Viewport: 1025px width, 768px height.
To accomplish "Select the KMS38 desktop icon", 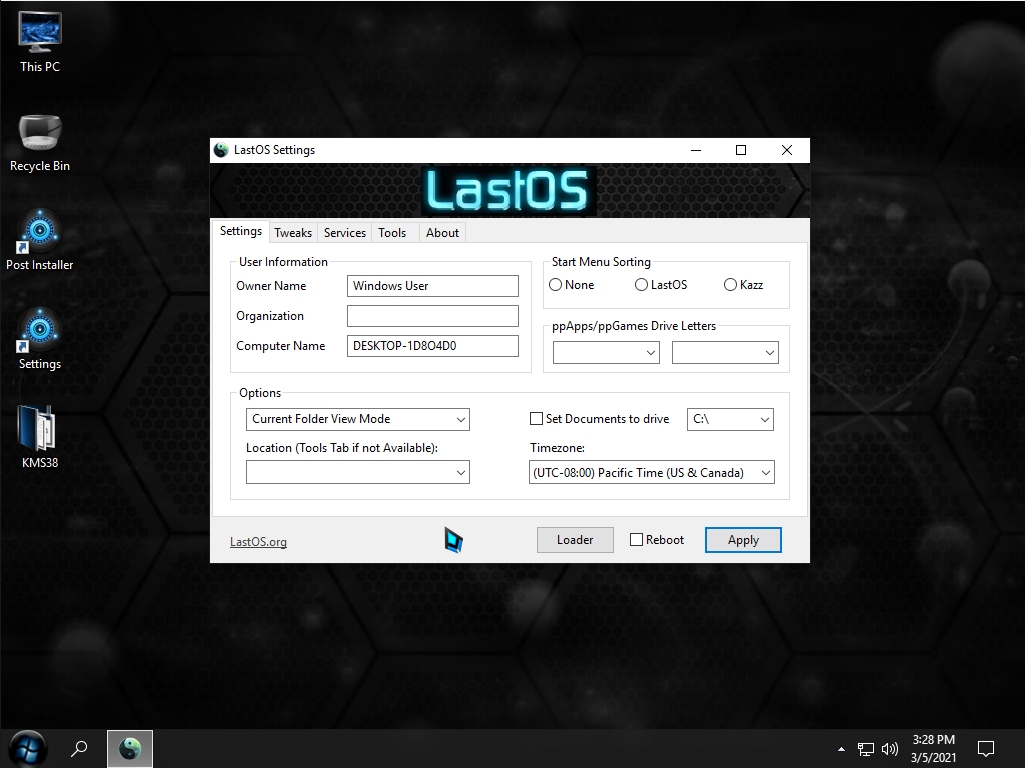I will point(40,437).
